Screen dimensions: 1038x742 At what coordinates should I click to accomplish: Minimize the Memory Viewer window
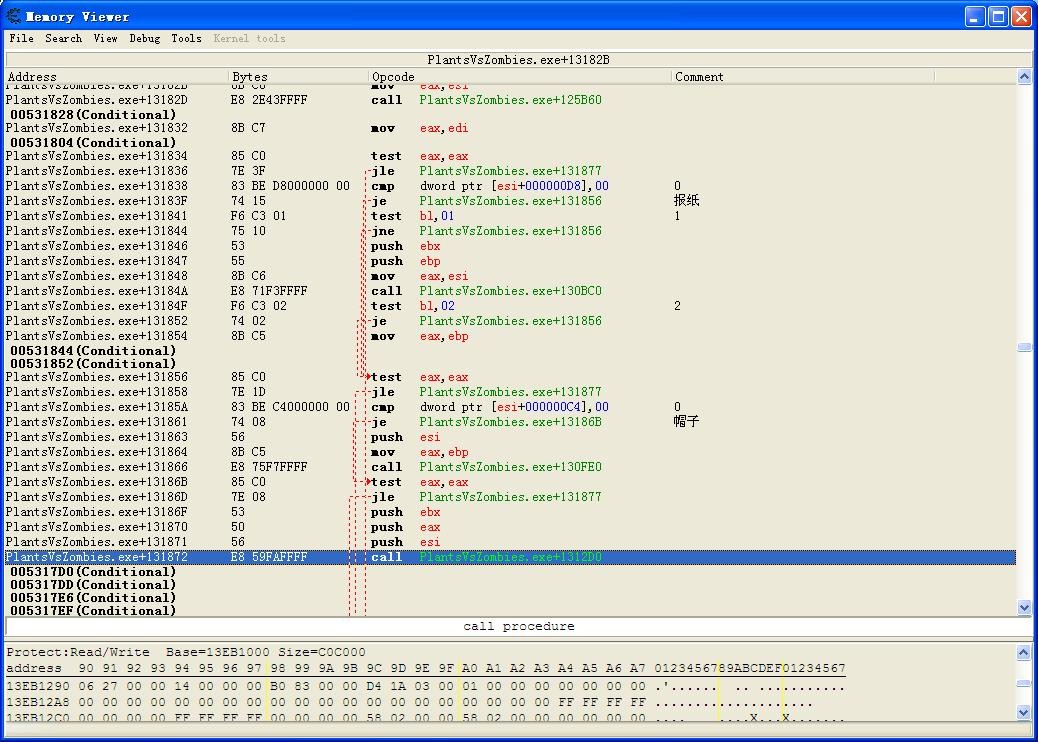click(x=974, y=17)
